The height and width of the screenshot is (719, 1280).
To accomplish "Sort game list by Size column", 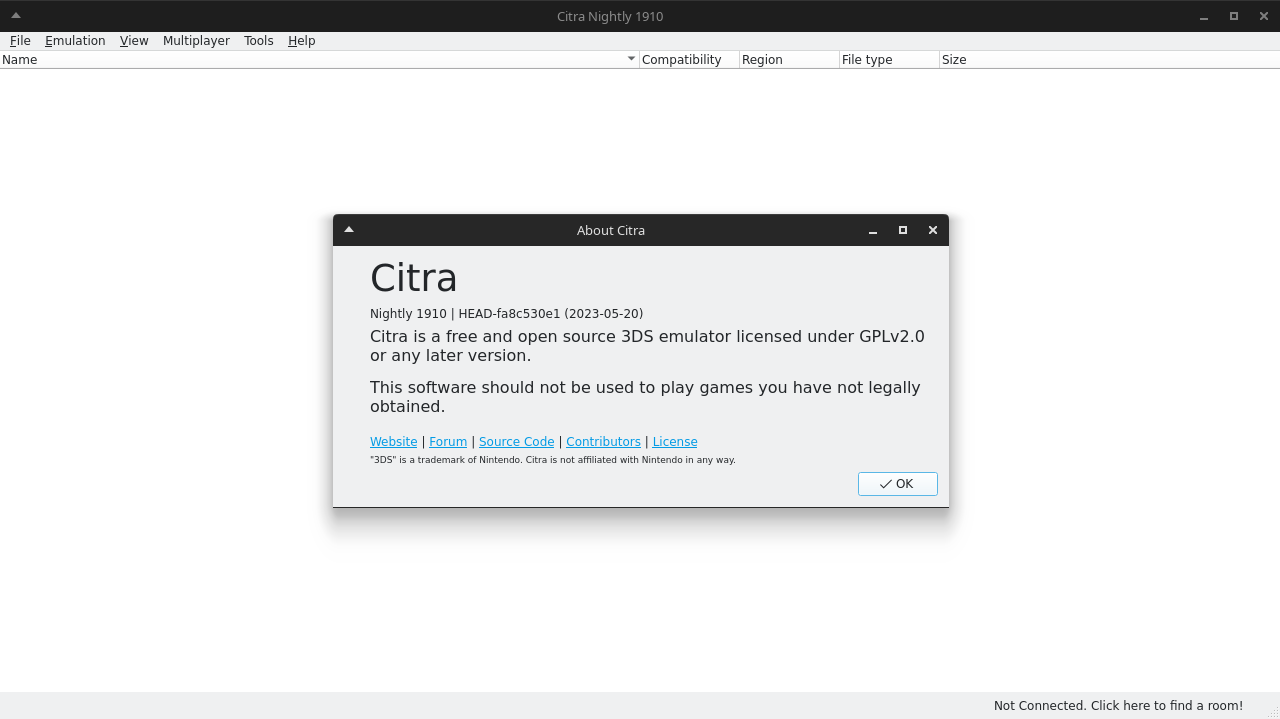I will 1109,60.
